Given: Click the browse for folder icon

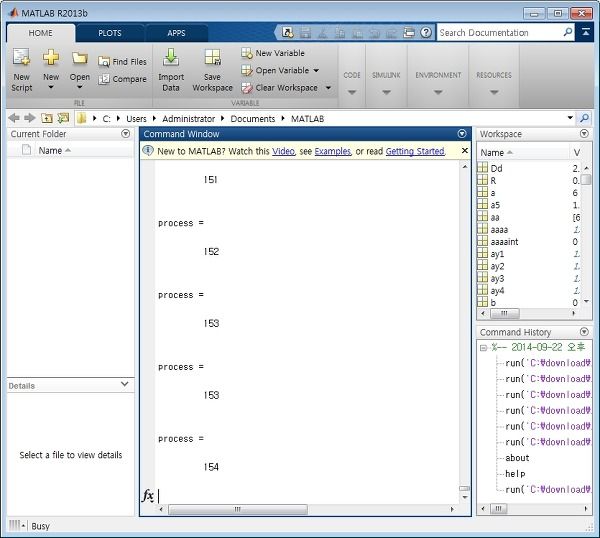Looking at the screenshot, I should pos(63,118).
